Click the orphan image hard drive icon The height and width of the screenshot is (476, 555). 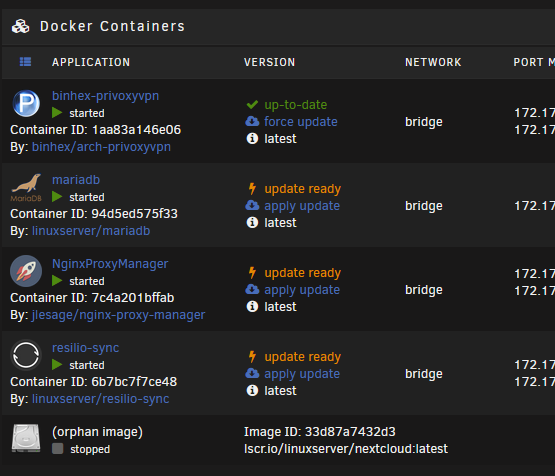coord(26,438)
